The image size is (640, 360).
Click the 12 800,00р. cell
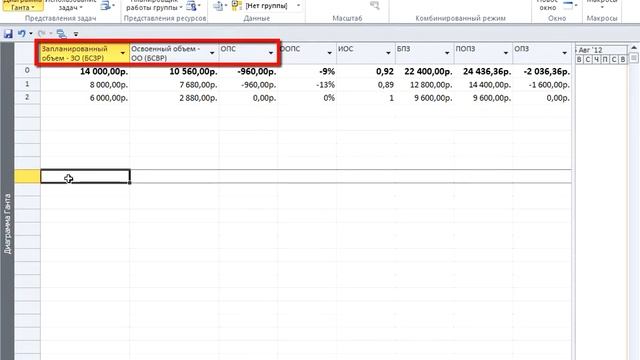point(425,84)
